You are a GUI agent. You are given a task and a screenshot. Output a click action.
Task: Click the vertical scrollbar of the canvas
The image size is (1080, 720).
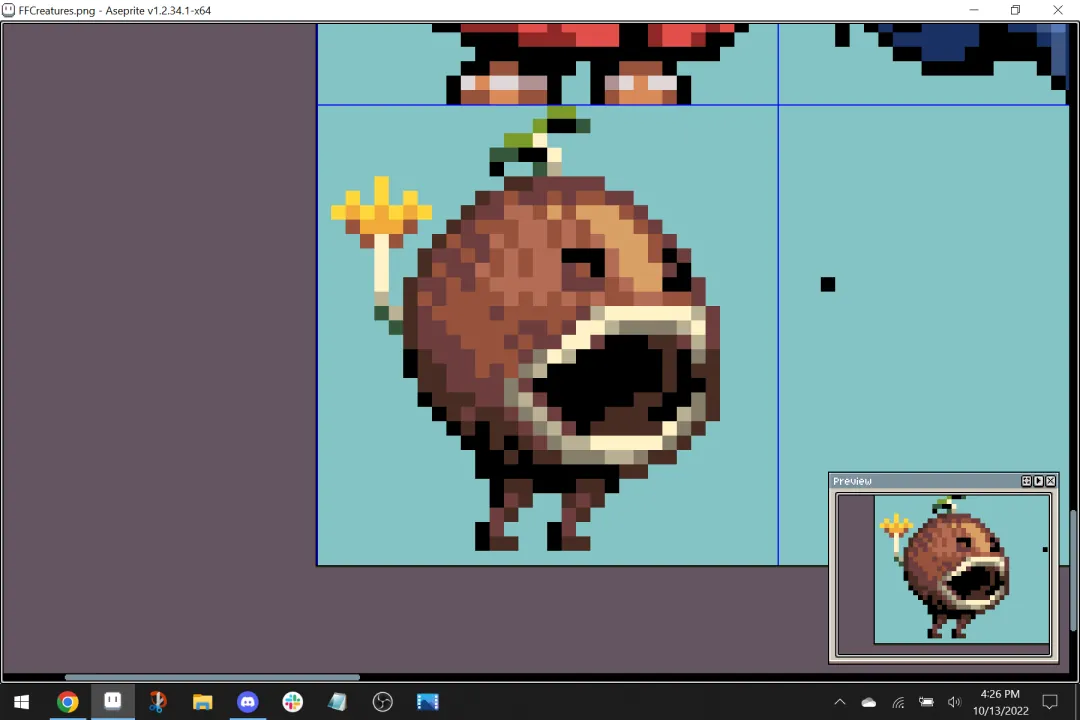click(1073, 570)
